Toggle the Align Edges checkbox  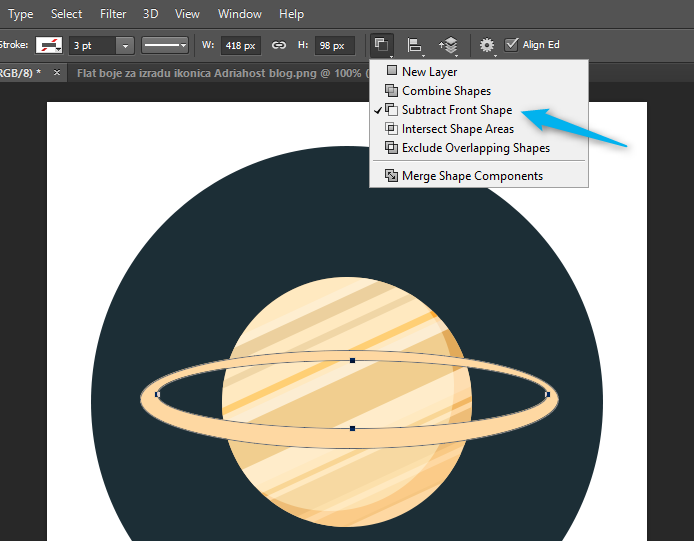(511, 45)
